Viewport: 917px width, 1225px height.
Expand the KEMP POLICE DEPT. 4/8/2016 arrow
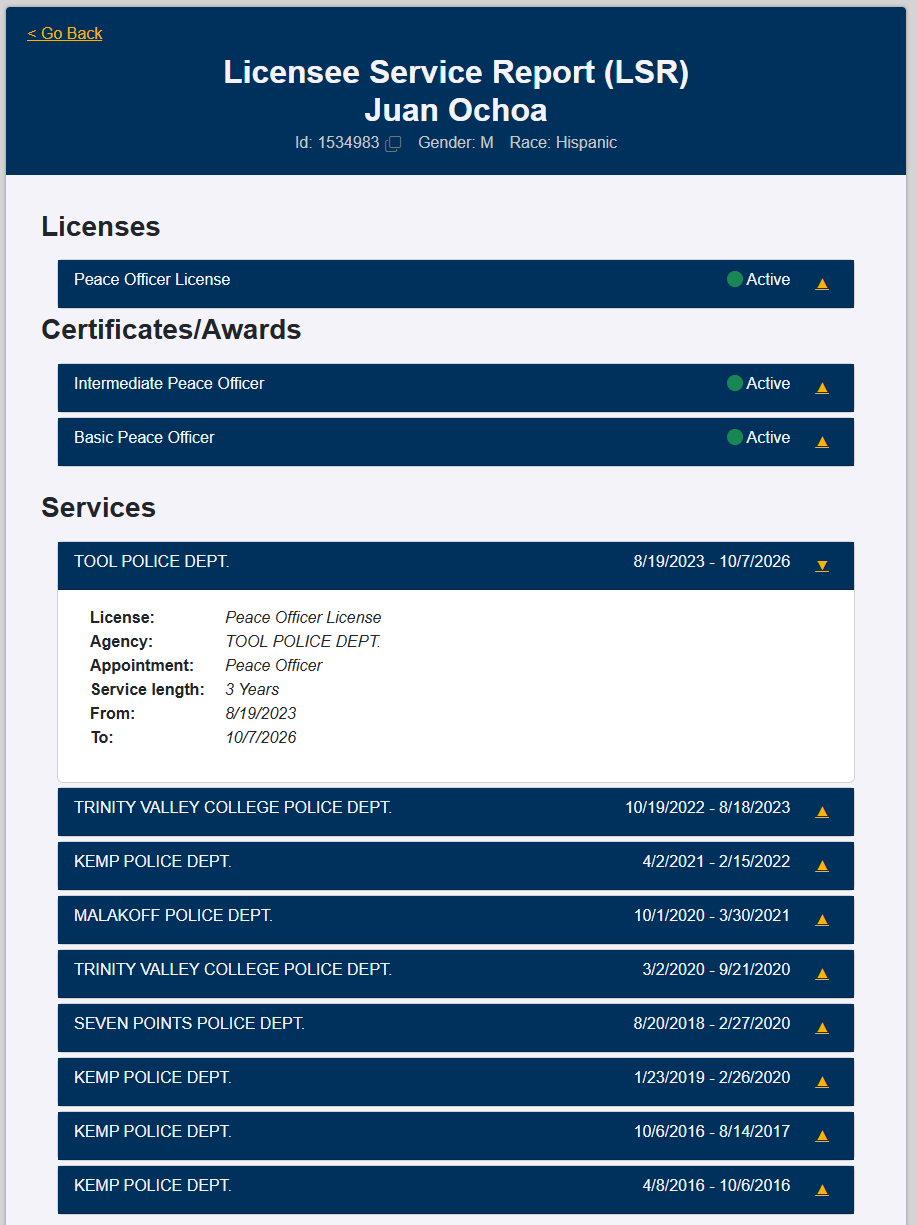[x=822, y=1190]
